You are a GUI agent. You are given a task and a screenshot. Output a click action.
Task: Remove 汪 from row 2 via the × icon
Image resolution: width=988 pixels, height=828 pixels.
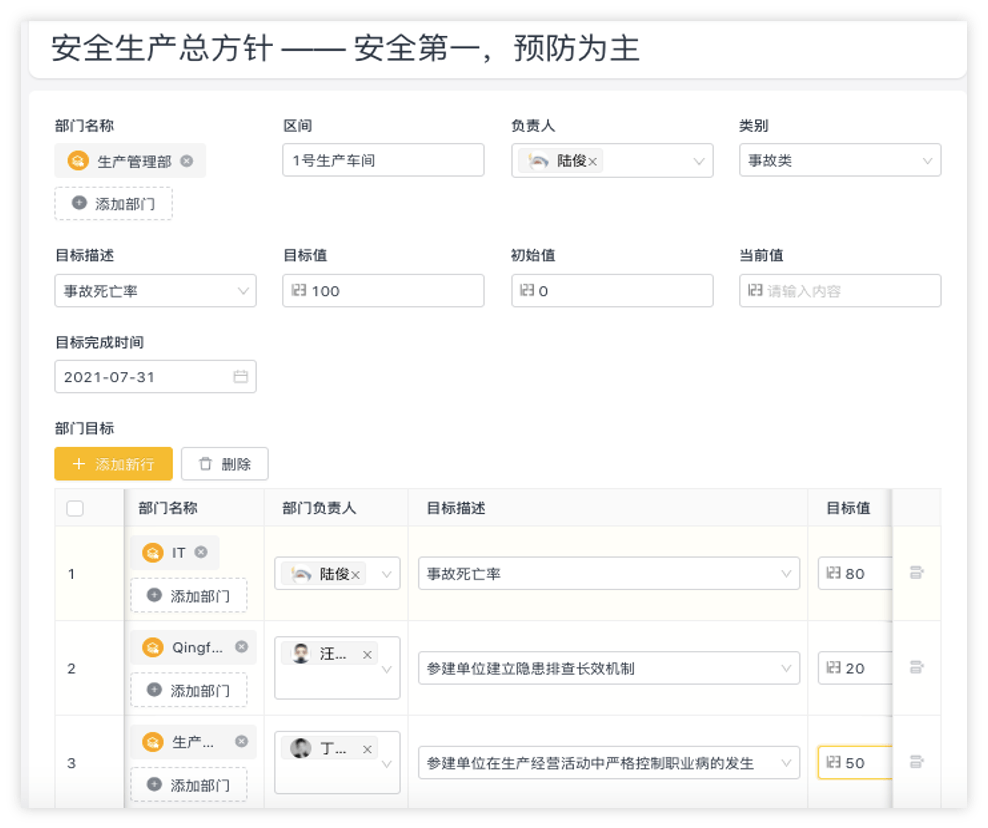pyautogui.click(x=367, y=652)
